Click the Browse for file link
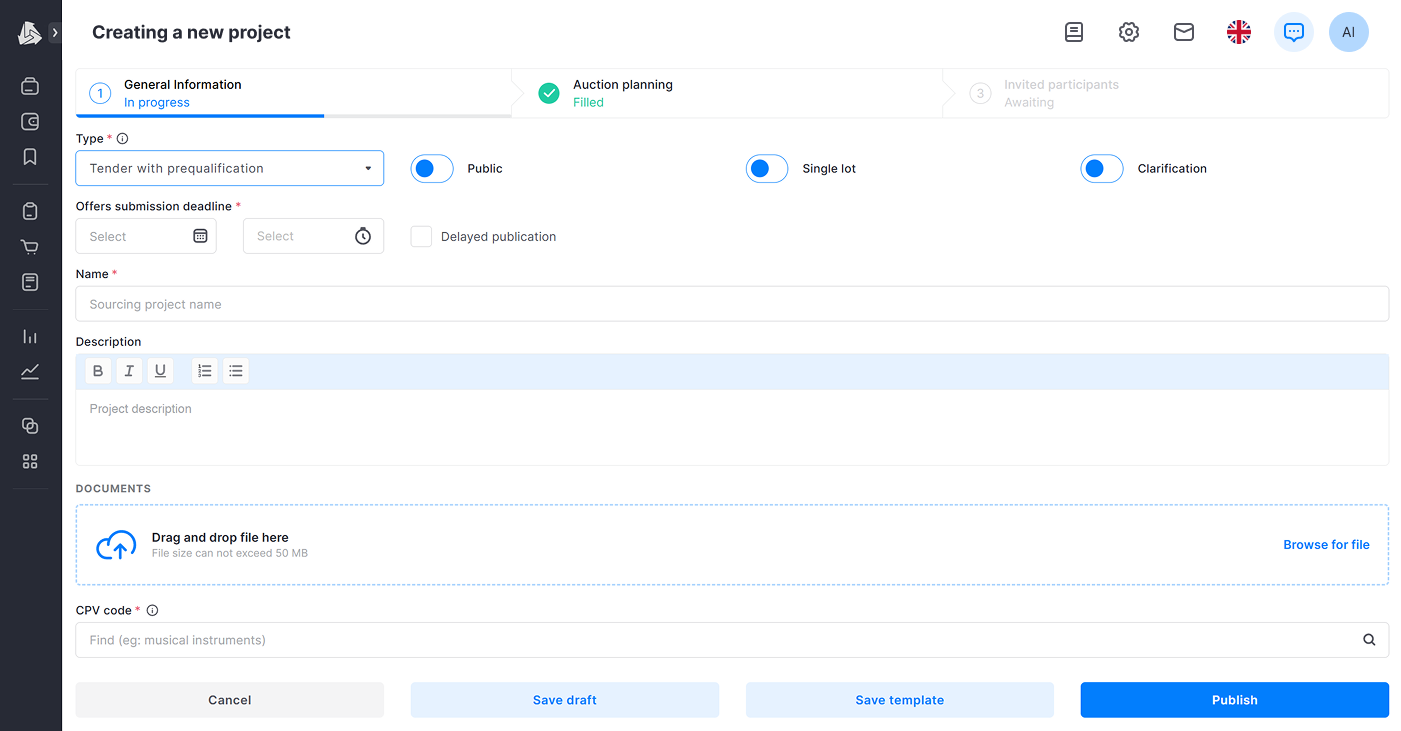Image resolution: width=1401 pixels, height=731 pixels. click(1326, 545)
